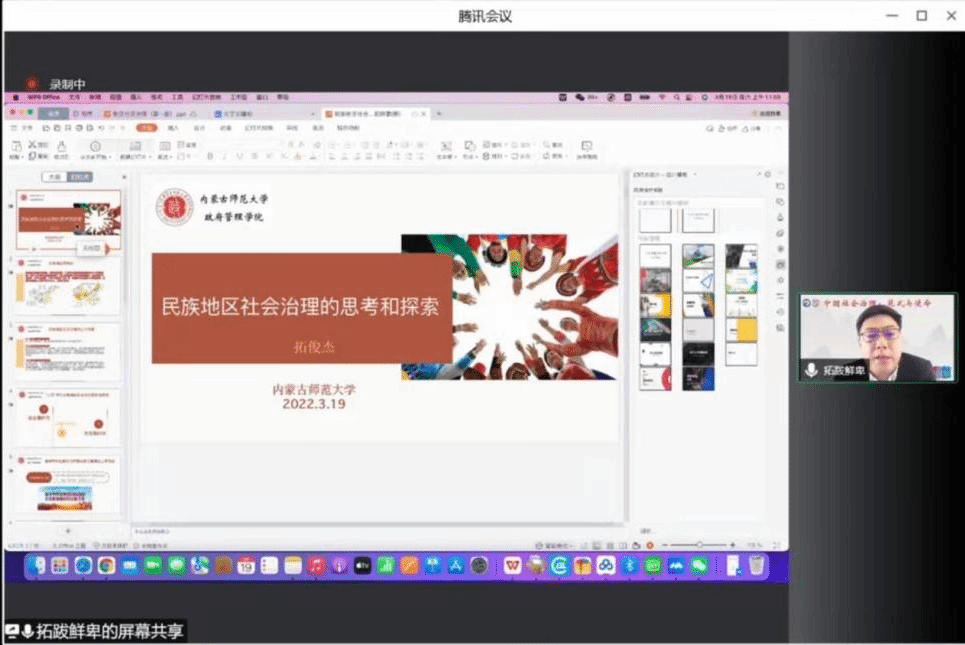The height and width of the screenshot is (645, 965).
Task: Click the add slide plus button below thumbnails
Action: tap(68, 530)
